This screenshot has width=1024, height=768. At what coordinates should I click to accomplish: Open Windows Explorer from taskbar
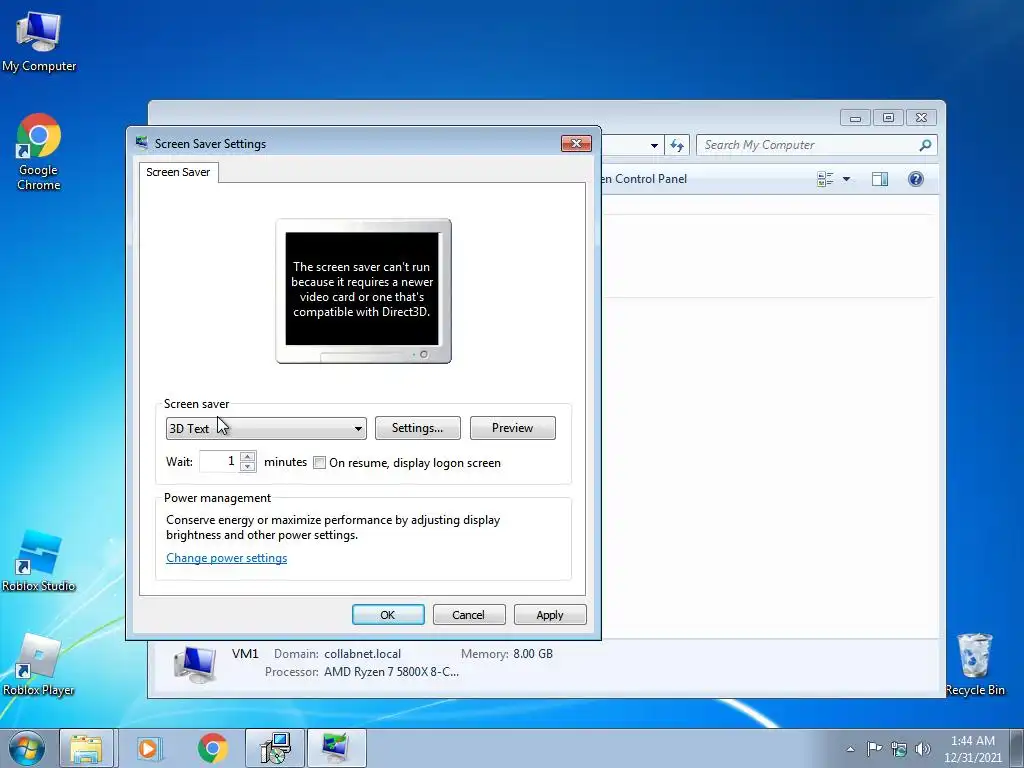pyautogui.click(x=86, y=748)
